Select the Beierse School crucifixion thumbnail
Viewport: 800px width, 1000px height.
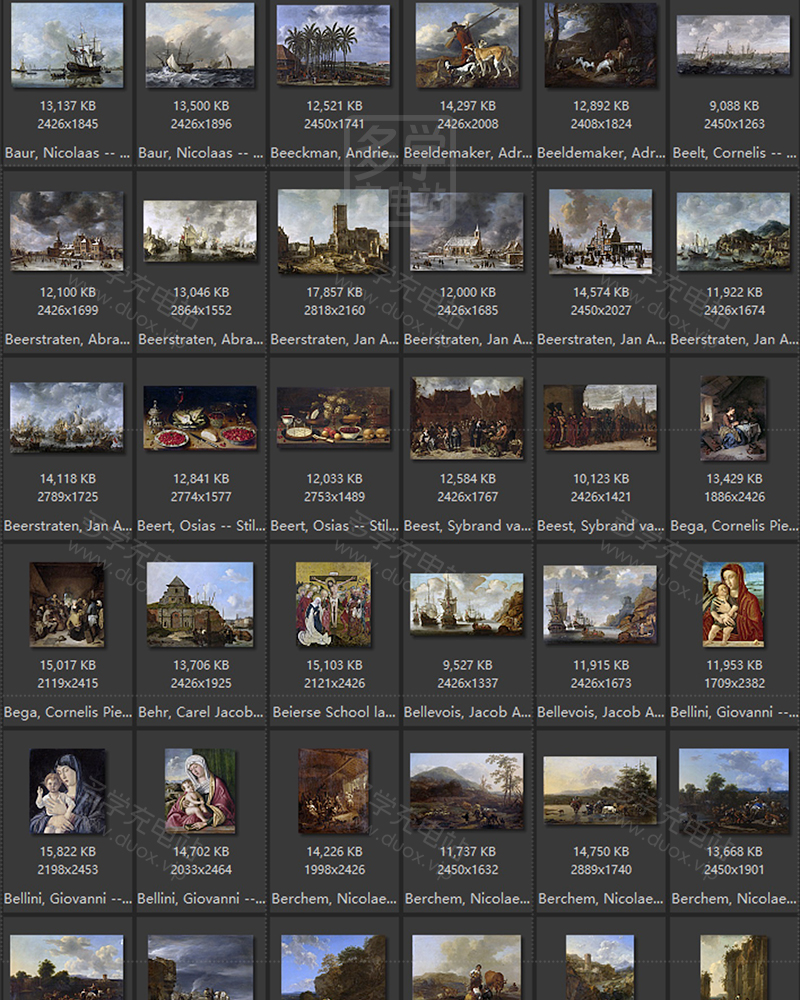333,604
